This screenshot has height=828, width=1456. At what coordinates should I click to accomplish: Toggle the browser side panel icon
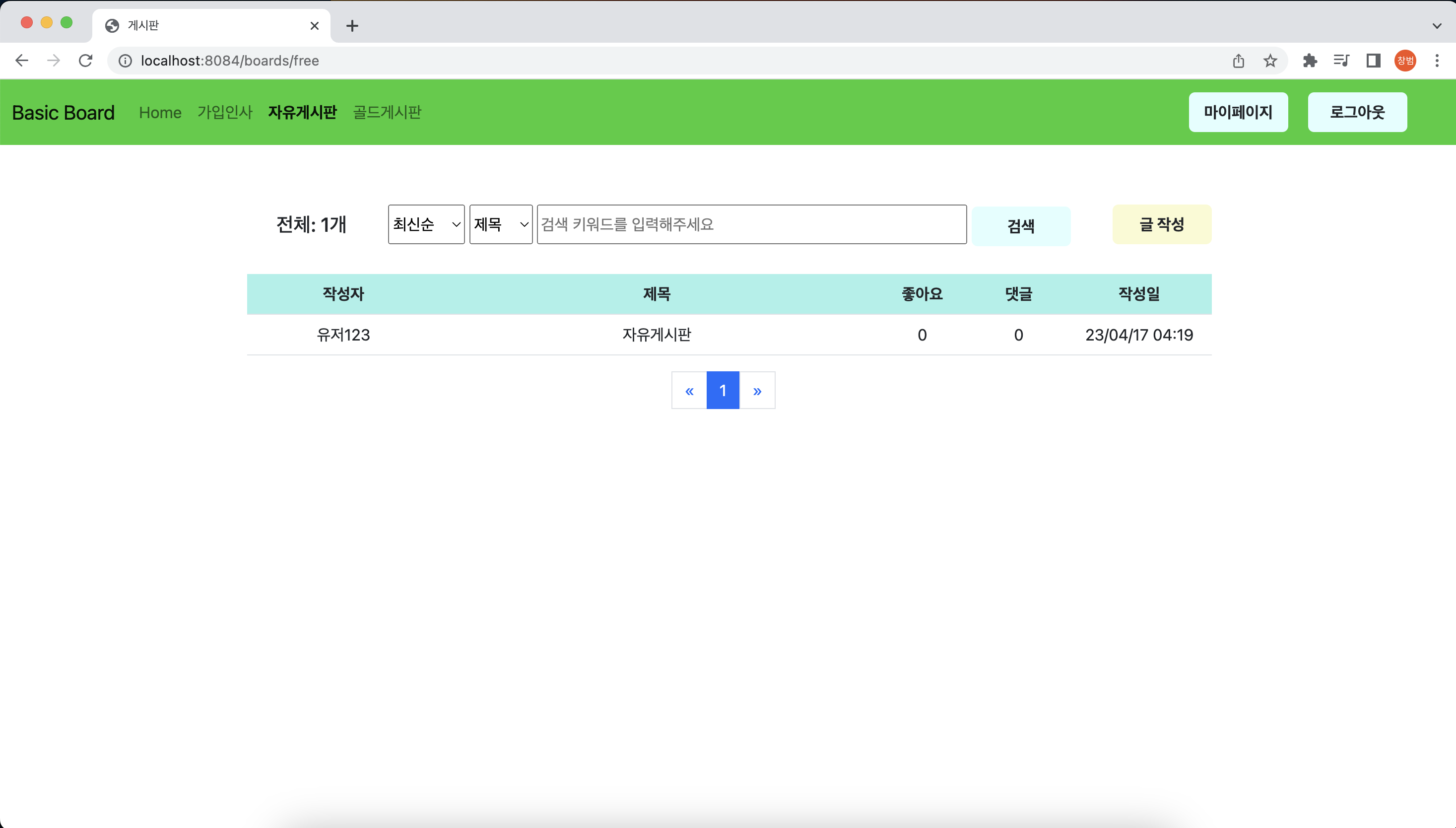click(1373, 60)
